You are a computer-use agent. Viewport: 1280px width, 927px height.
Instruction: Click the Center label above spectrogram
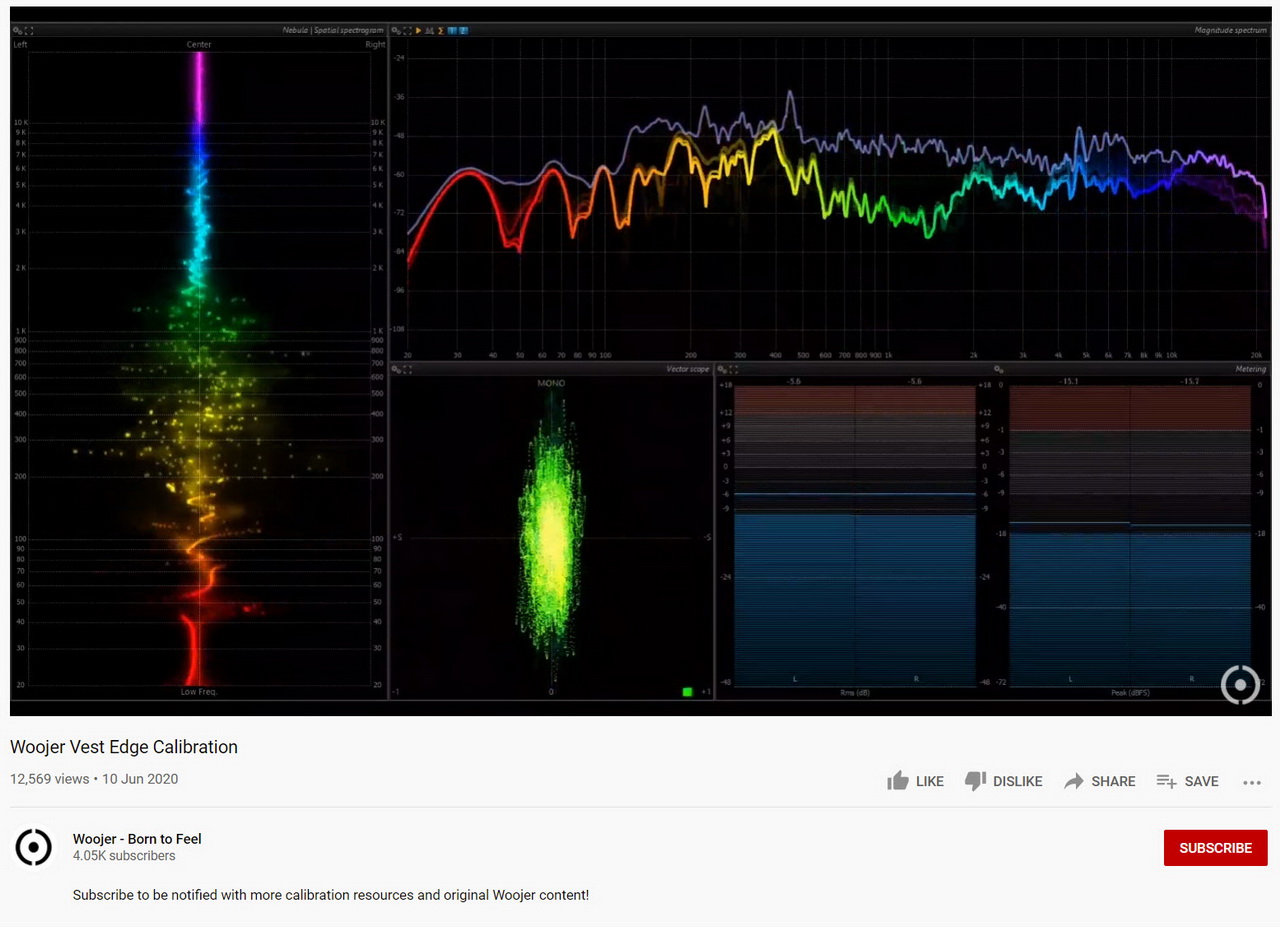point(199,45)
